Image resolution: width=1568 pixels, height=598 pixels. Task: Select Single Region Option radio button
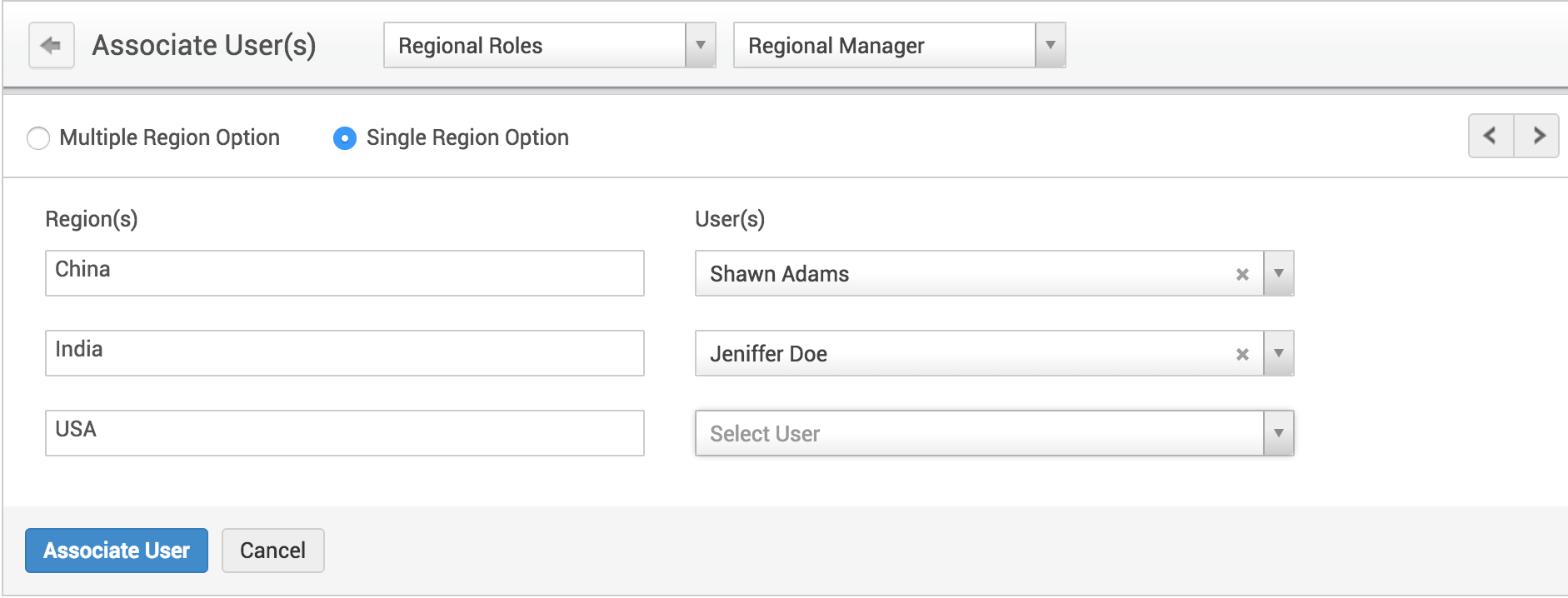pyautogui.click(x=344, y=137)
